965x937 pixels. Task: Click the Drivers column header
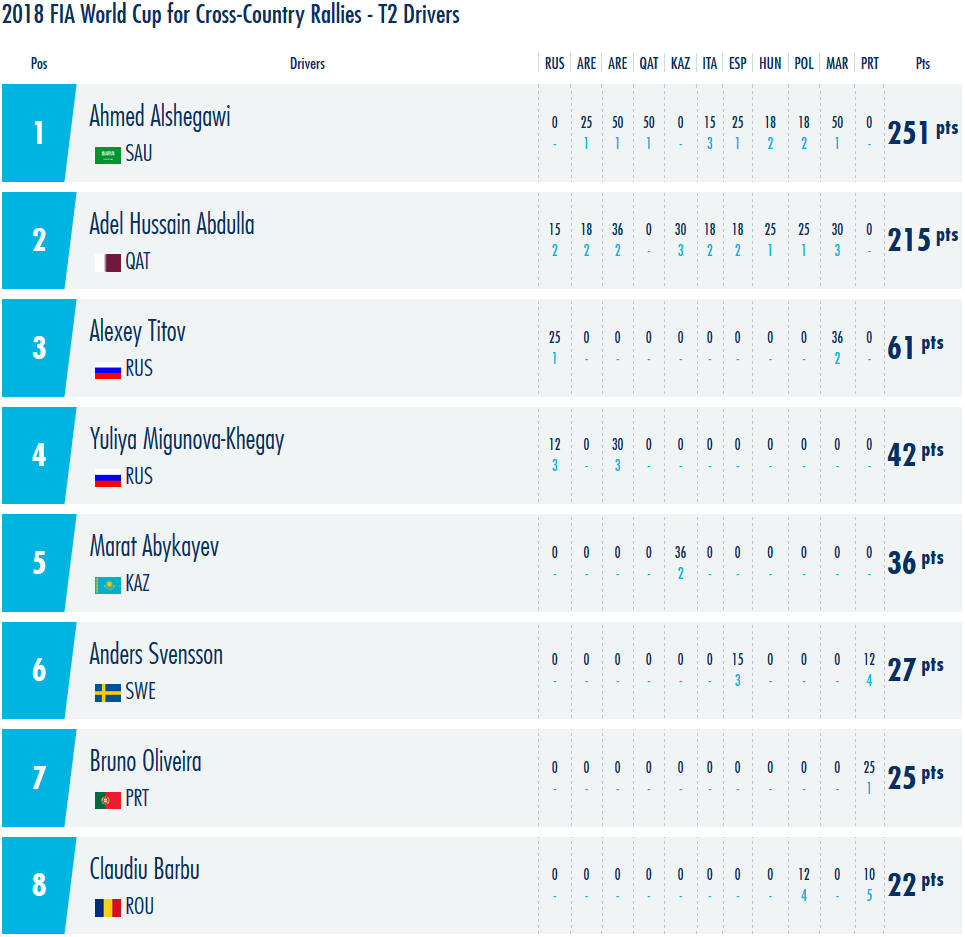(x=307, y=63)
